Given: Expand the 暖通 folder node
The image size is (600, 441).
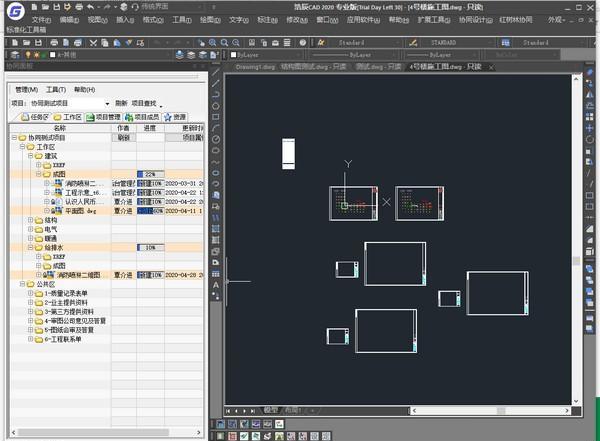Looking at the screenshot, I should tap(30, 238).
